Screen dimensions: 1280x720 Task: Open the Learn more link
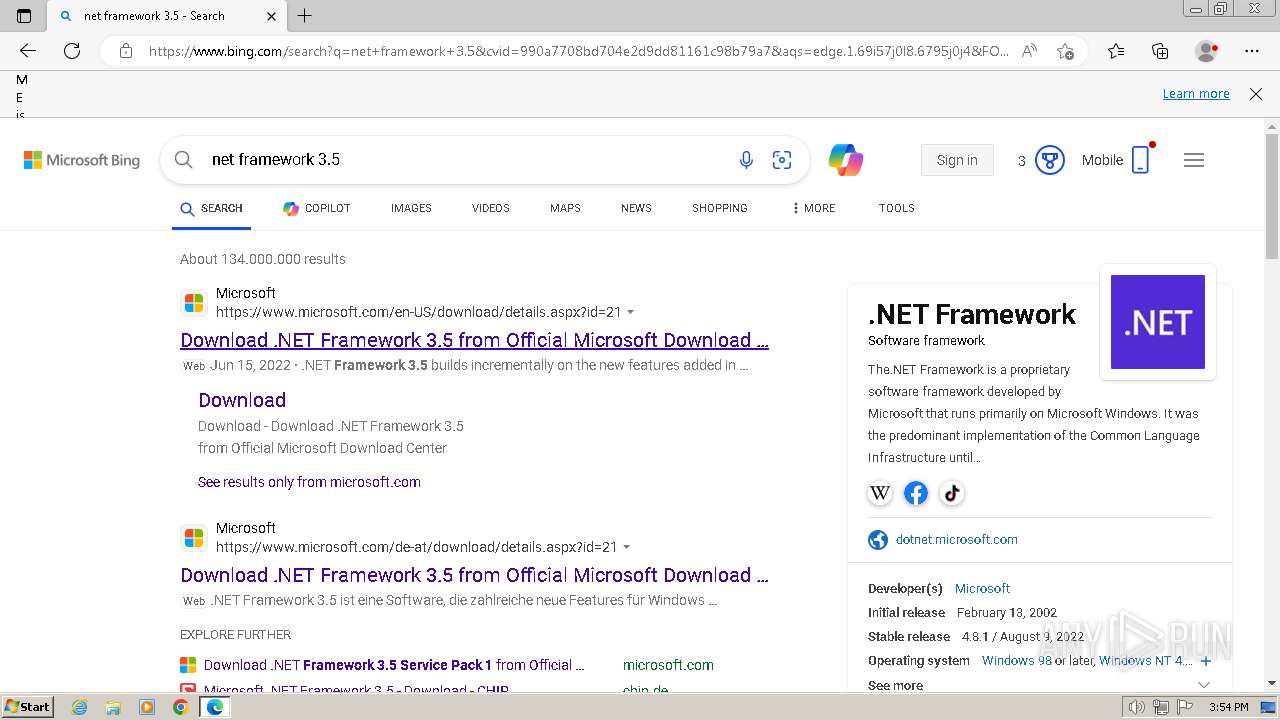pyautogui.click(x=1196, y=94)
